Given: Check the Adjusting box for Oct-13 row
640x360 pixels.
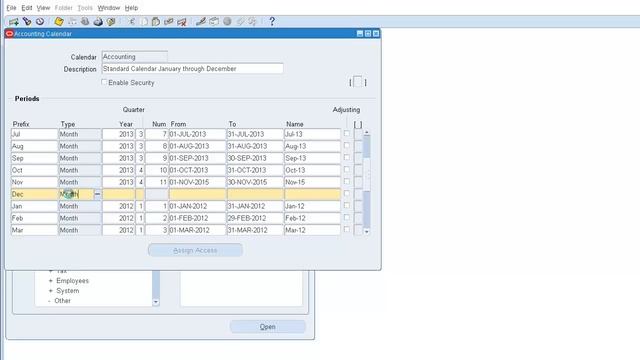Looking at the screenshot, I should coord(347,169).
